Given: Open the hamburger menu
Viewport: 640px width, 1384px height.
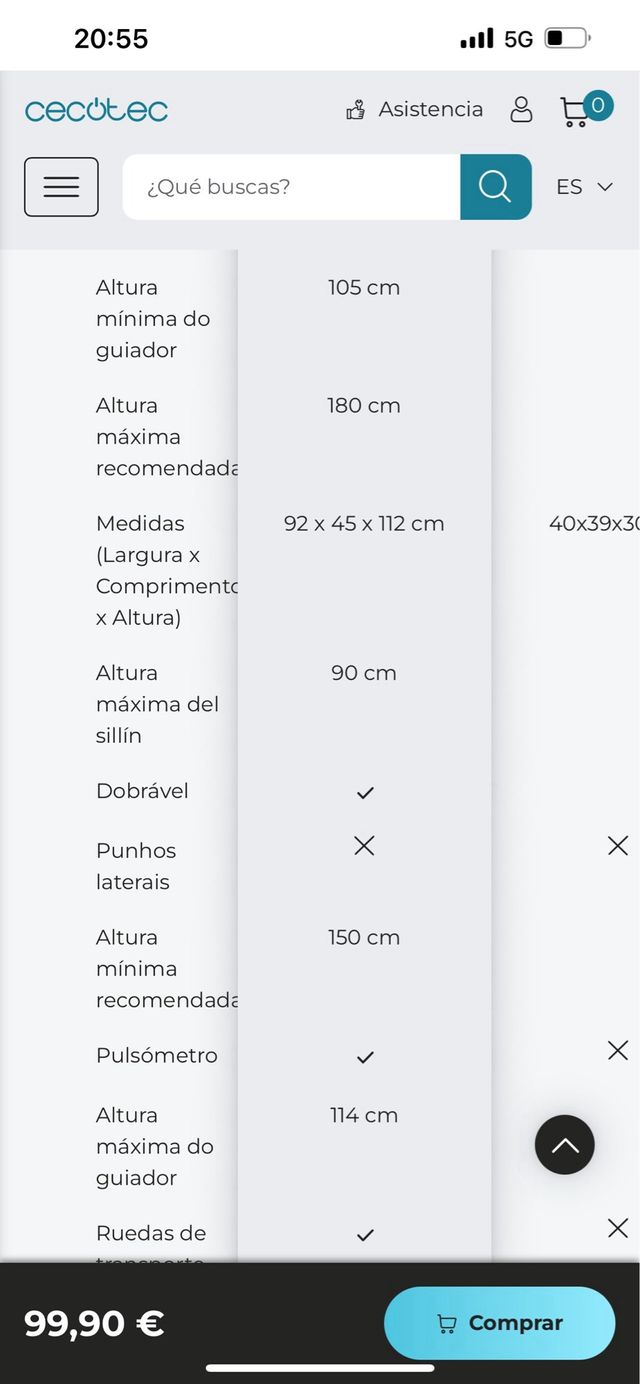Looking at the screenshot, I should (61, 187).
